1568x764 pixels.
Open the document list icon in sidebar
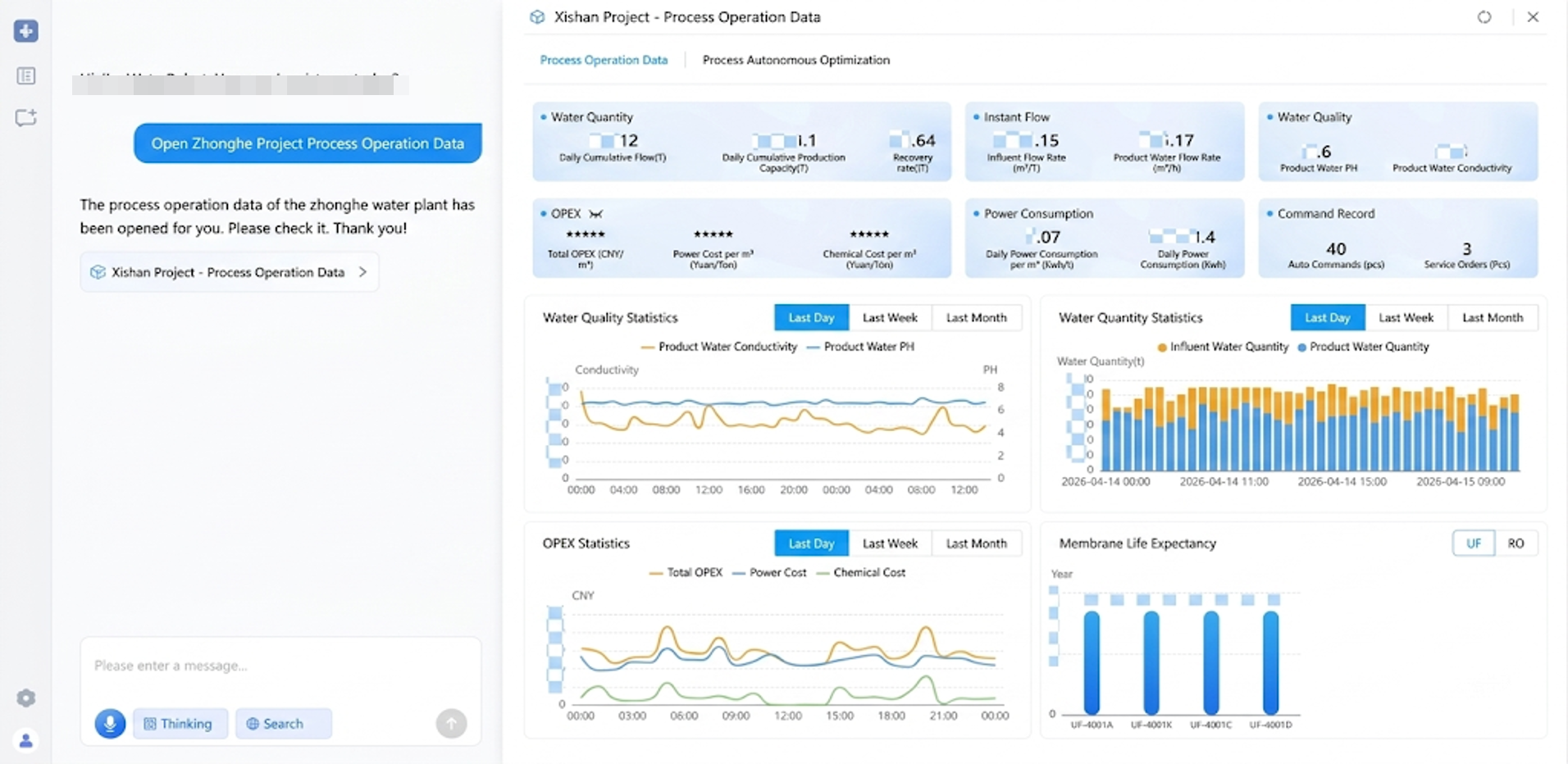coord(26,76)
